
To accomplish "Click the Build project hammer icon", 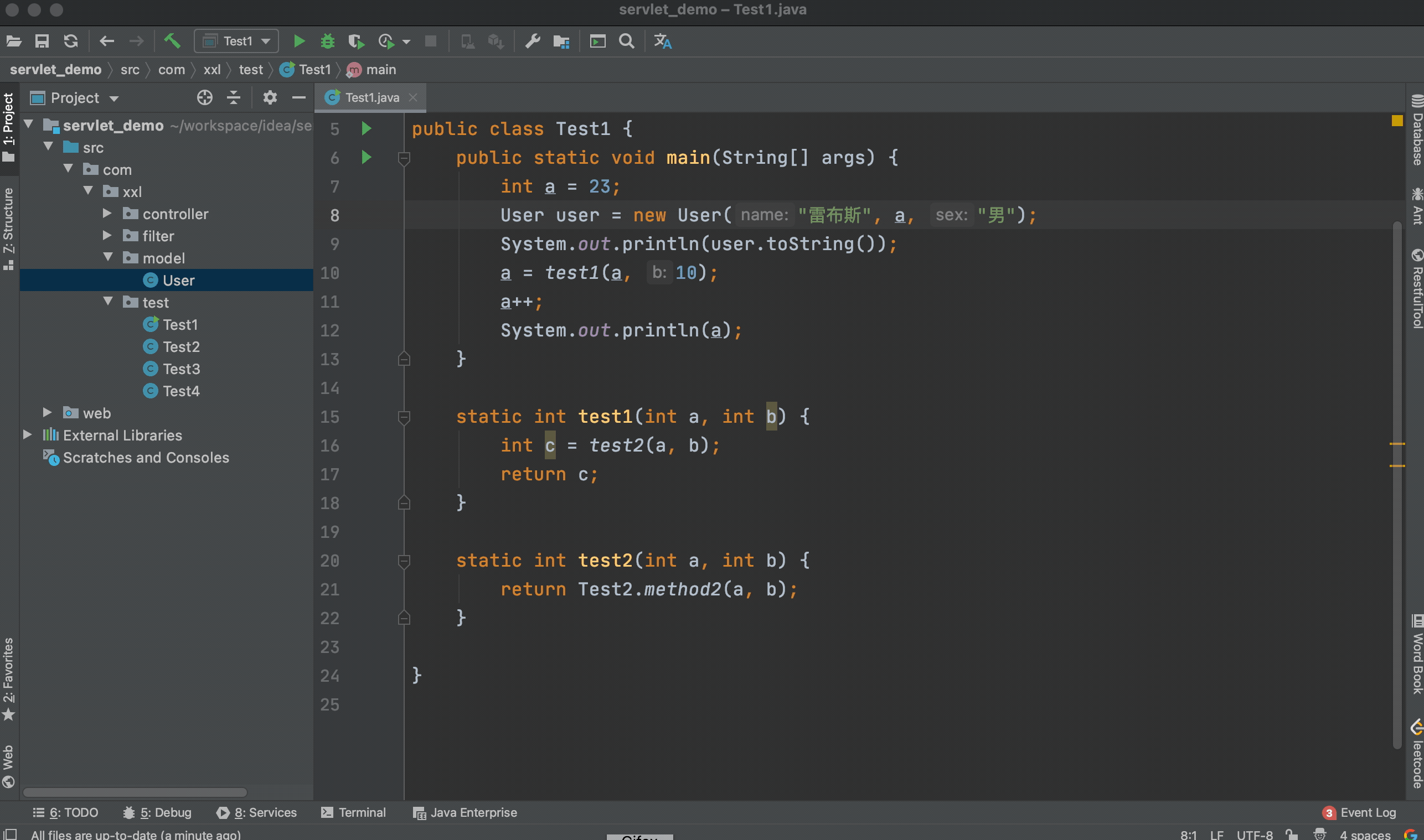I will [x=172, y=41].
